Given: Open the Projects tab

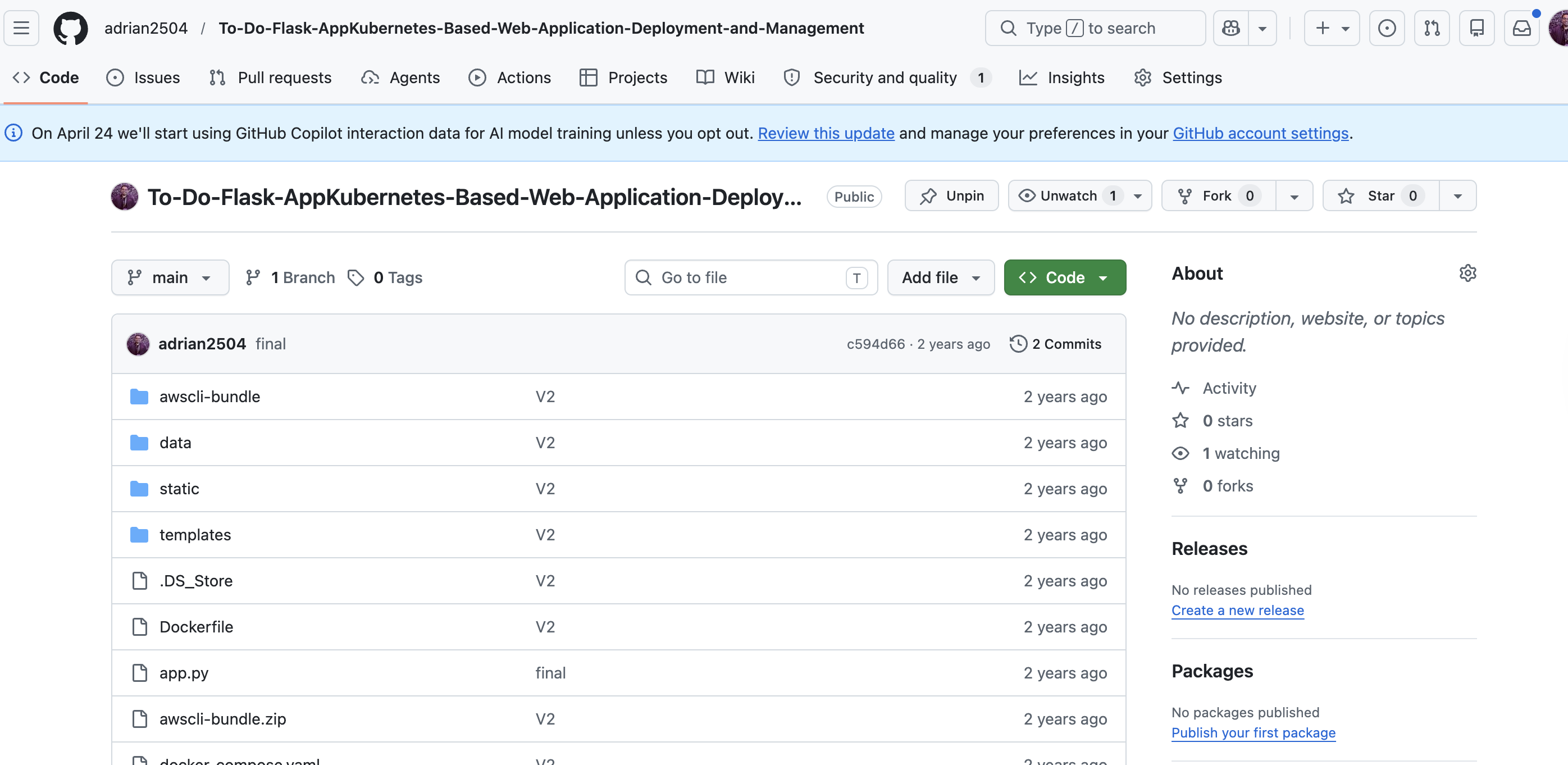Looking at the screenshot, I should pyautogui.click(x=624, y=78).
